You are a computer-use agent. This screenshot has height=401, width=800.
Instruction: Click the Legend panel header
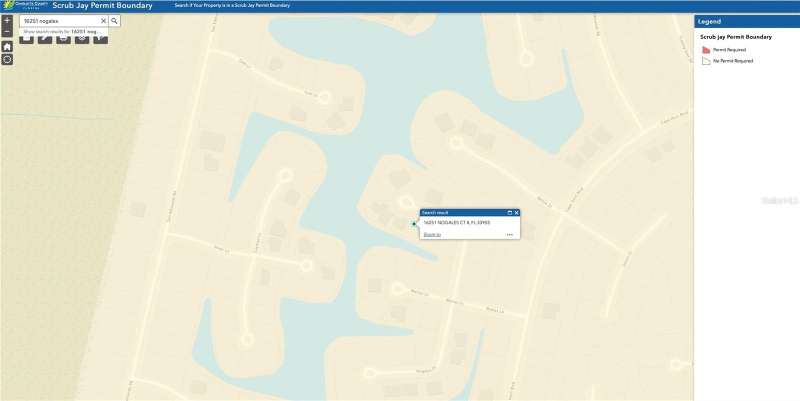coord(746,21)
